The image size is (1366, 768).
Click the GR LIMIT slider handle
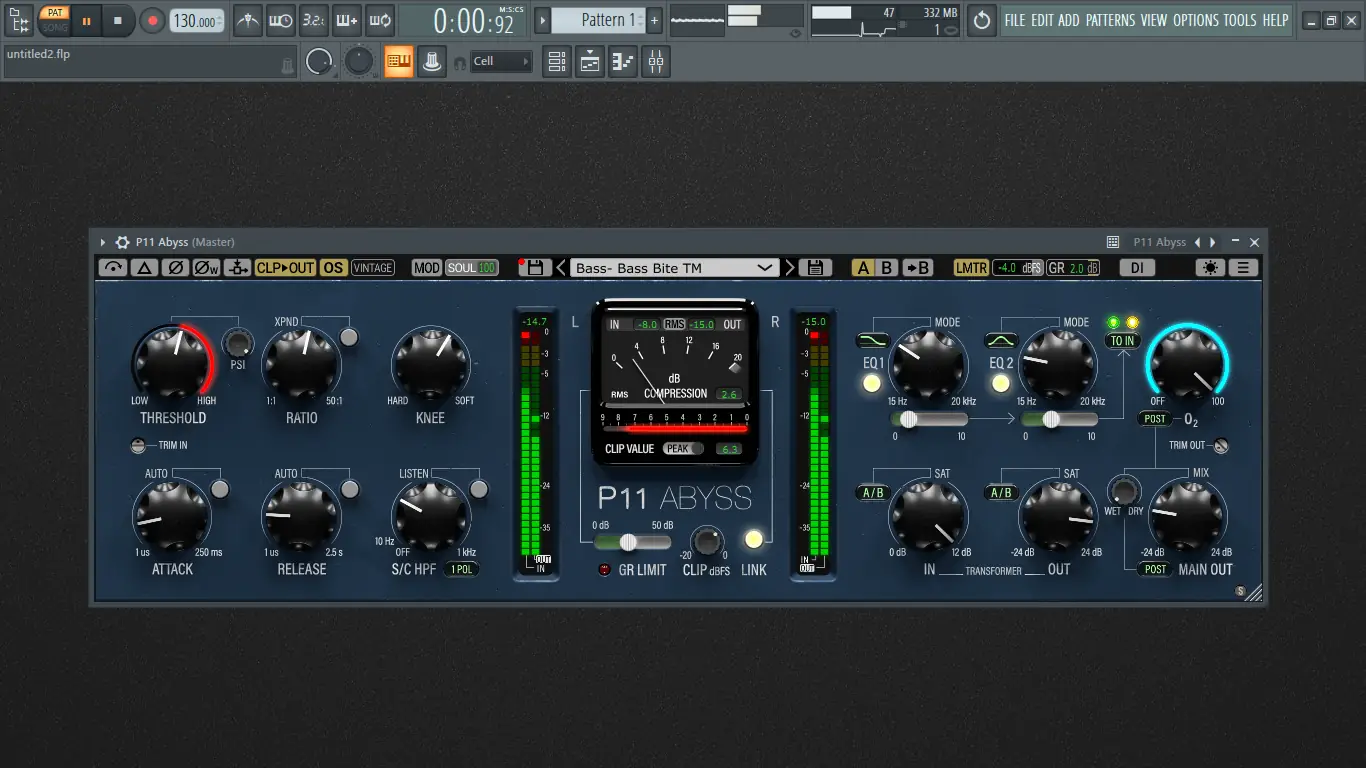[x=628, y=542]
